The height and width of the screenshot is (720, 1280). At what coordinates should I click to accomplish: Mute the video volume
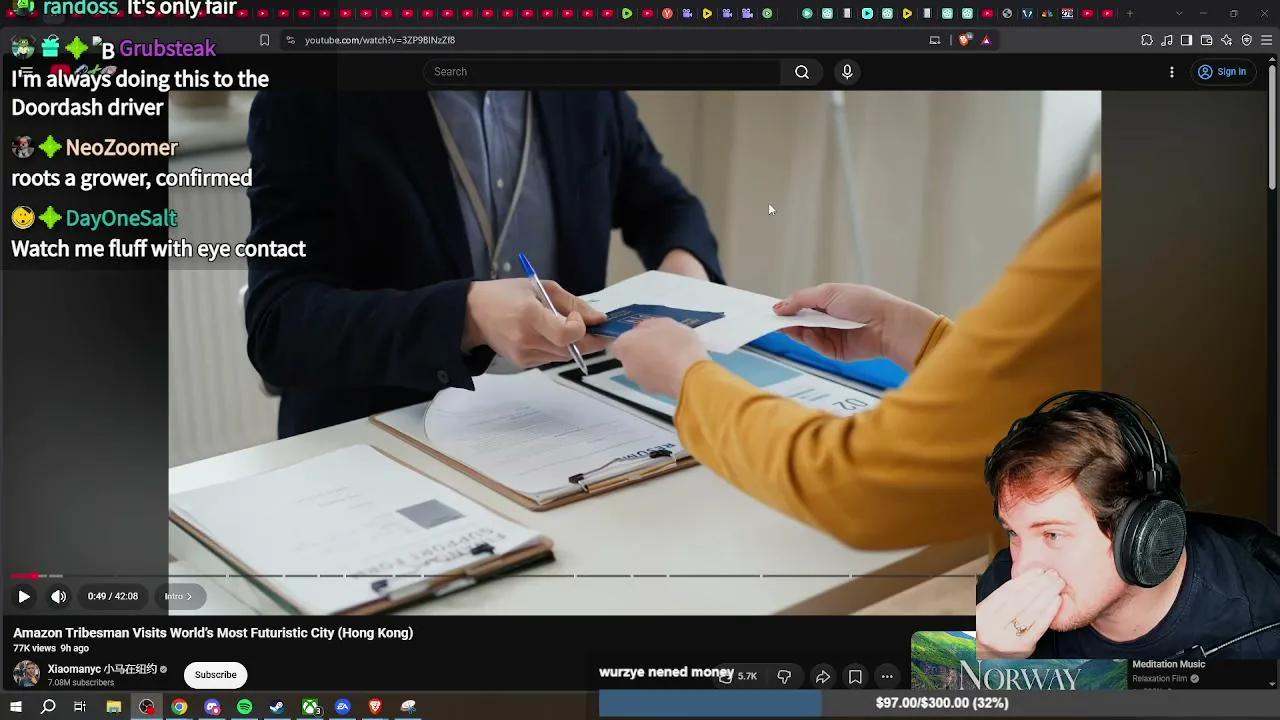pyautogui.click(x=59, y=597)
